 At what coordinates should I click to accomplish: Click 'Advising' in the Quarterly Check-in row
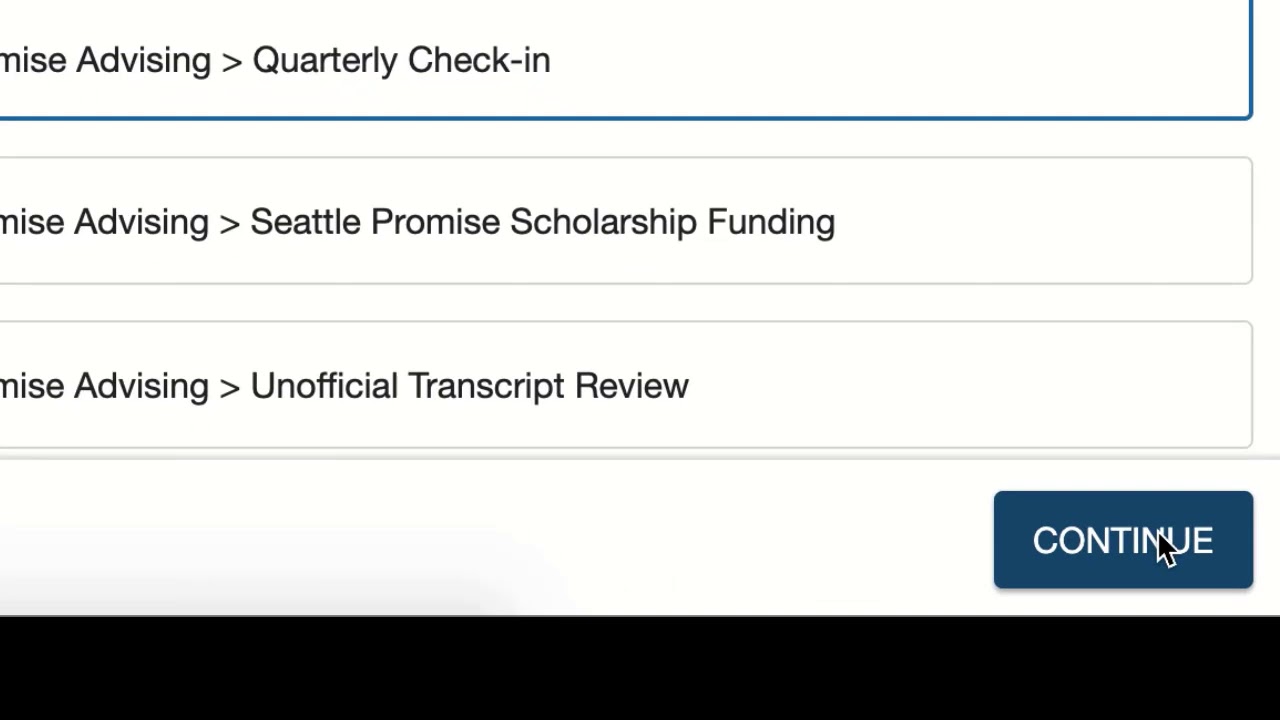(143, 60)
